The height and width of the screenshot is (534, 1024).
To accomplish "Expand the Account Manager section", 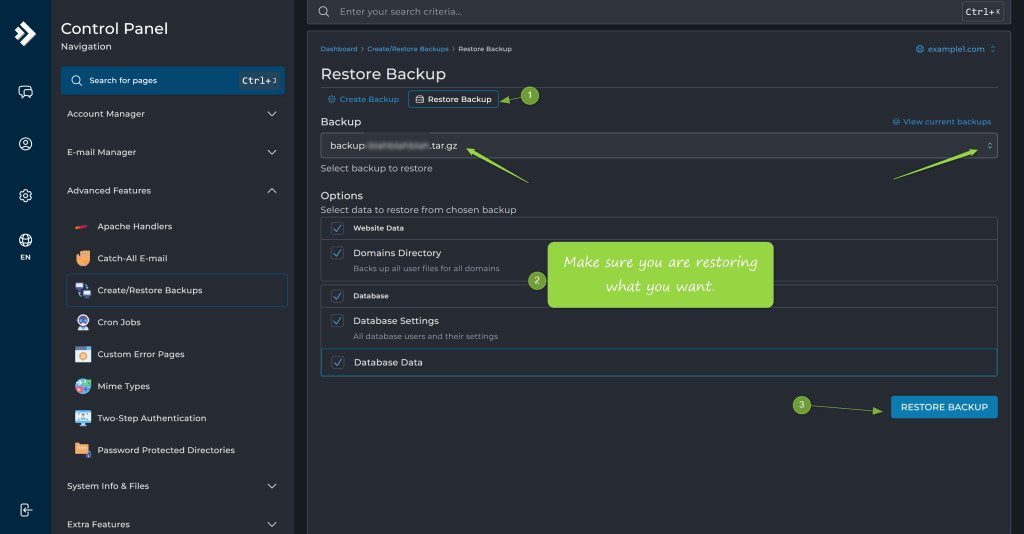I will [172, 114].
